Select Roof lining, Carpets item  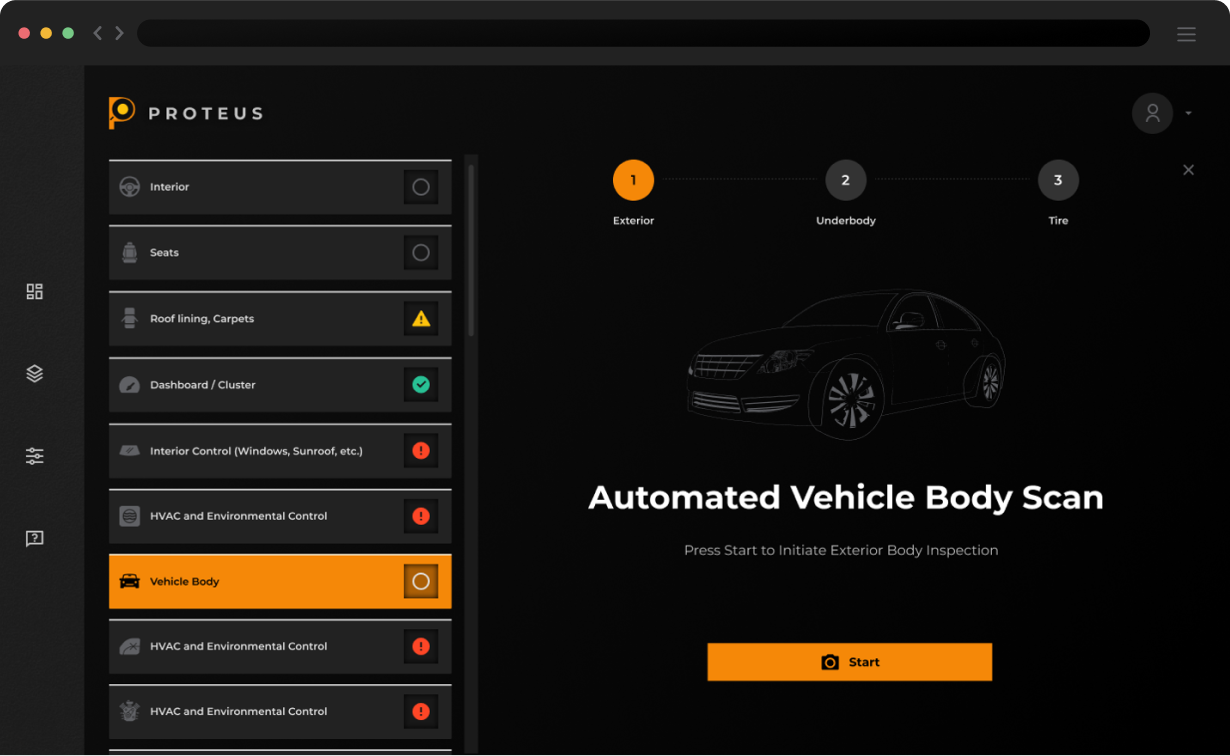pos(280,319)
